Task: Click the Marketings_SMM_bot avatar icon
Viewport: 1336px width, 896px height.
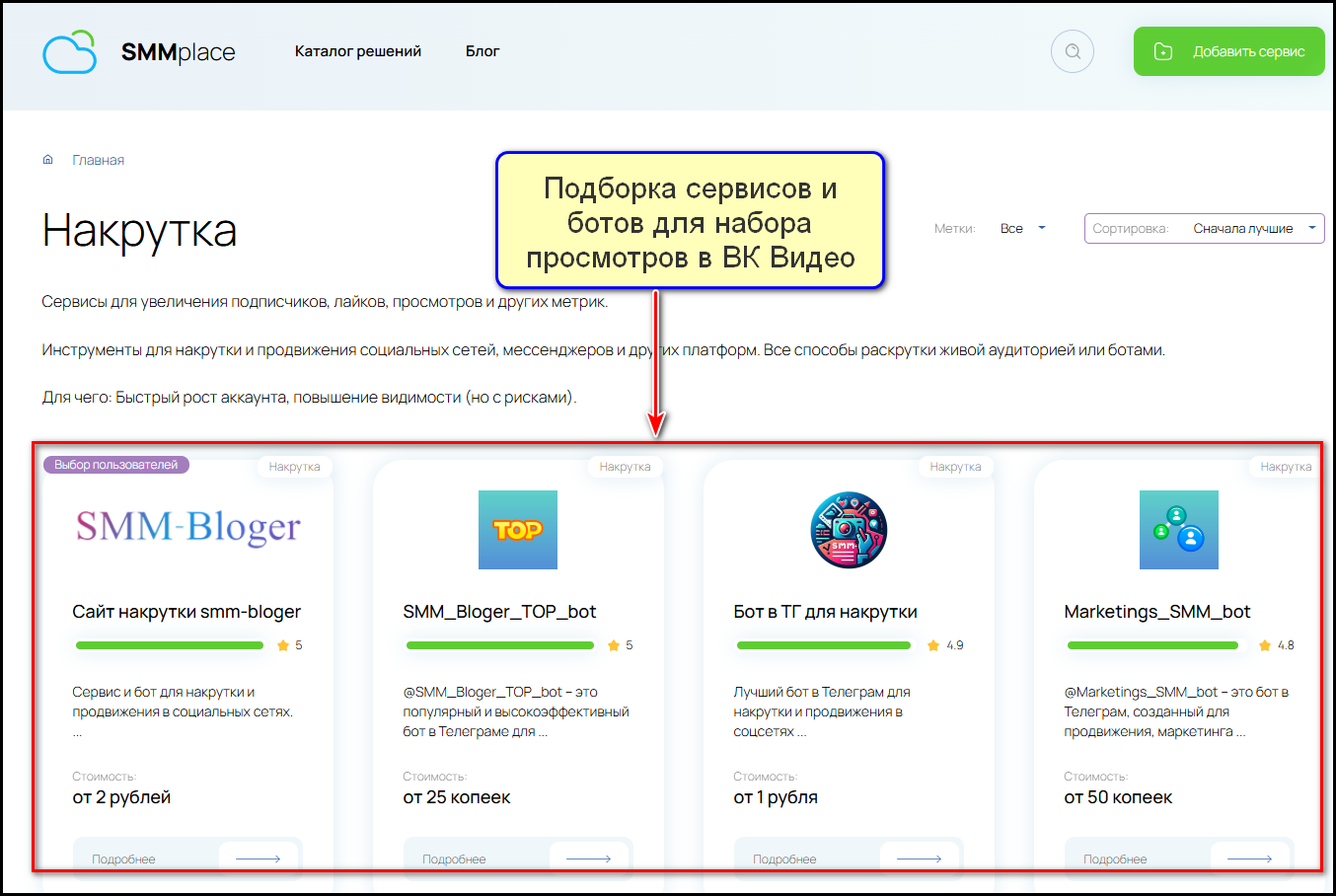Action: [x=1178, y=530]
